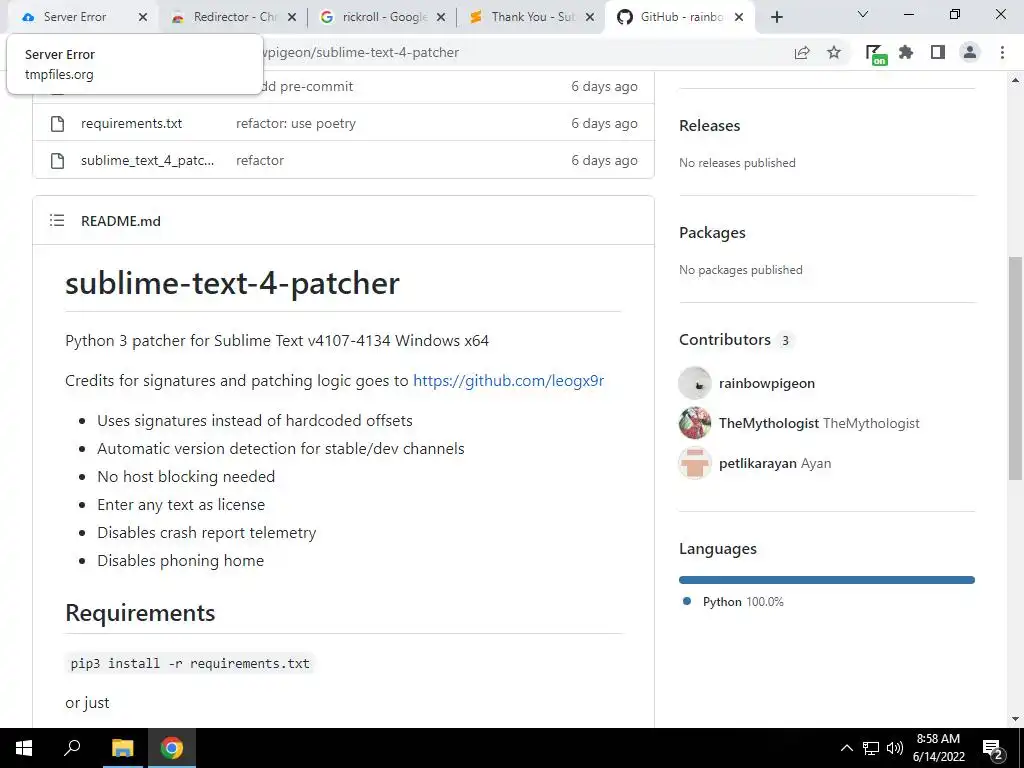1024x768 pixels.
Task: Select the GitHub rainbowpigeon tab
Action: 679,17
